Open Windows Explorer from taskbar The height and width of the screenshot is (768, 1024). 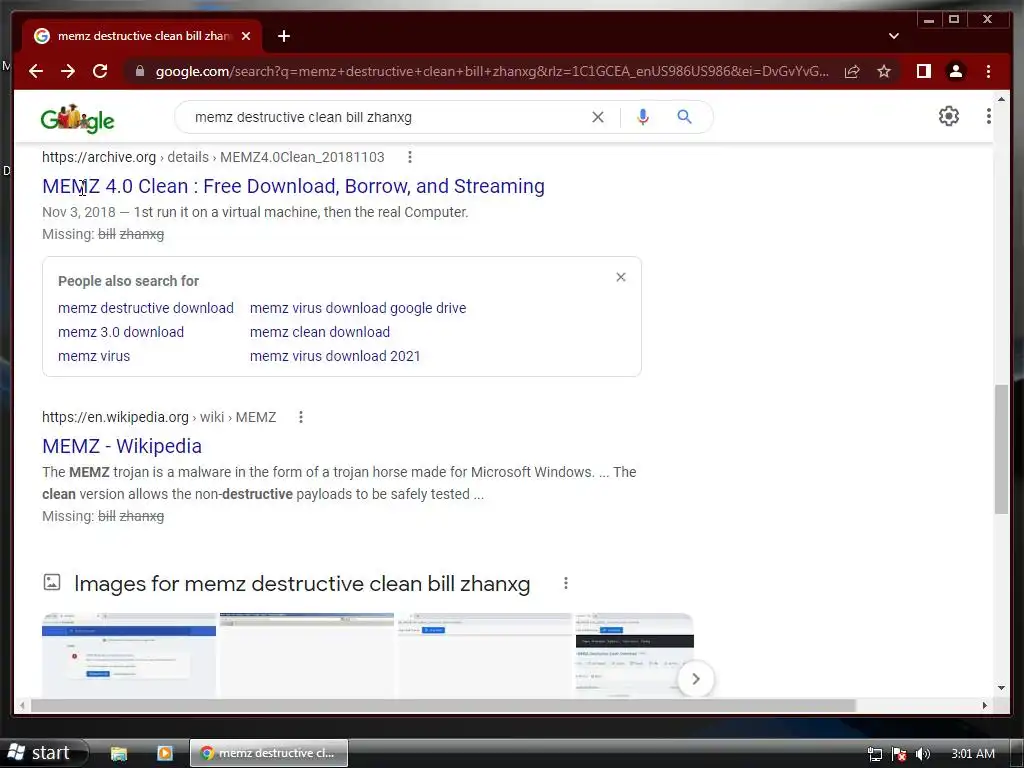[119, 753]
